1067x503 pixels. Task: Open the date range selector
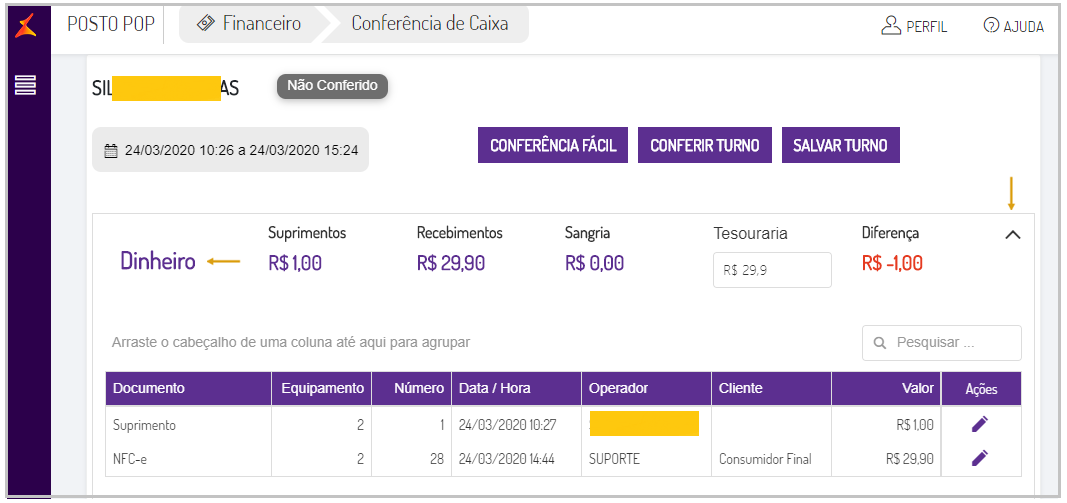(x=230, y=150)
